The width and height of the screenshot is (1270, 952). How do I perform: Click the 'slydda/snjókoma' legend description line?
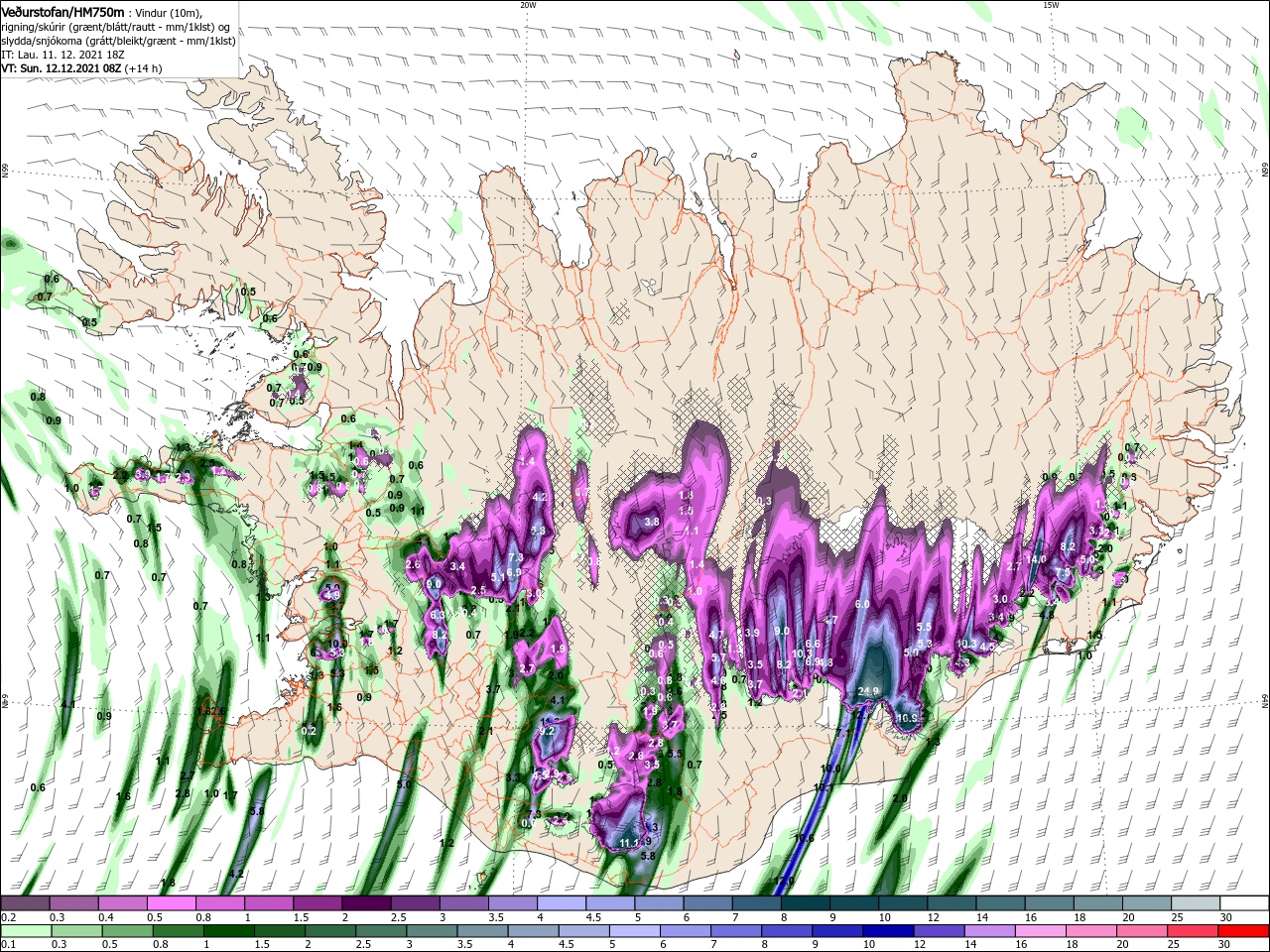118,41
